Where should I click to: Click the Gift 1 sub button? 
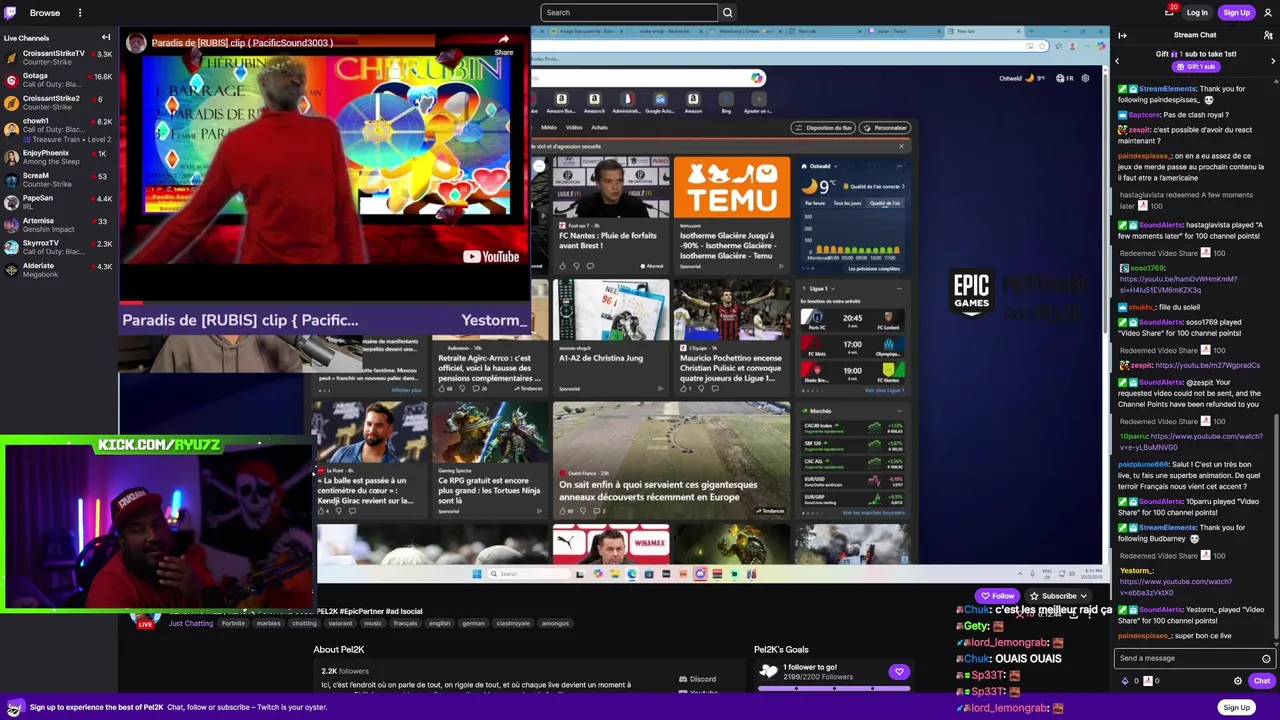(x=1196, y=67)
